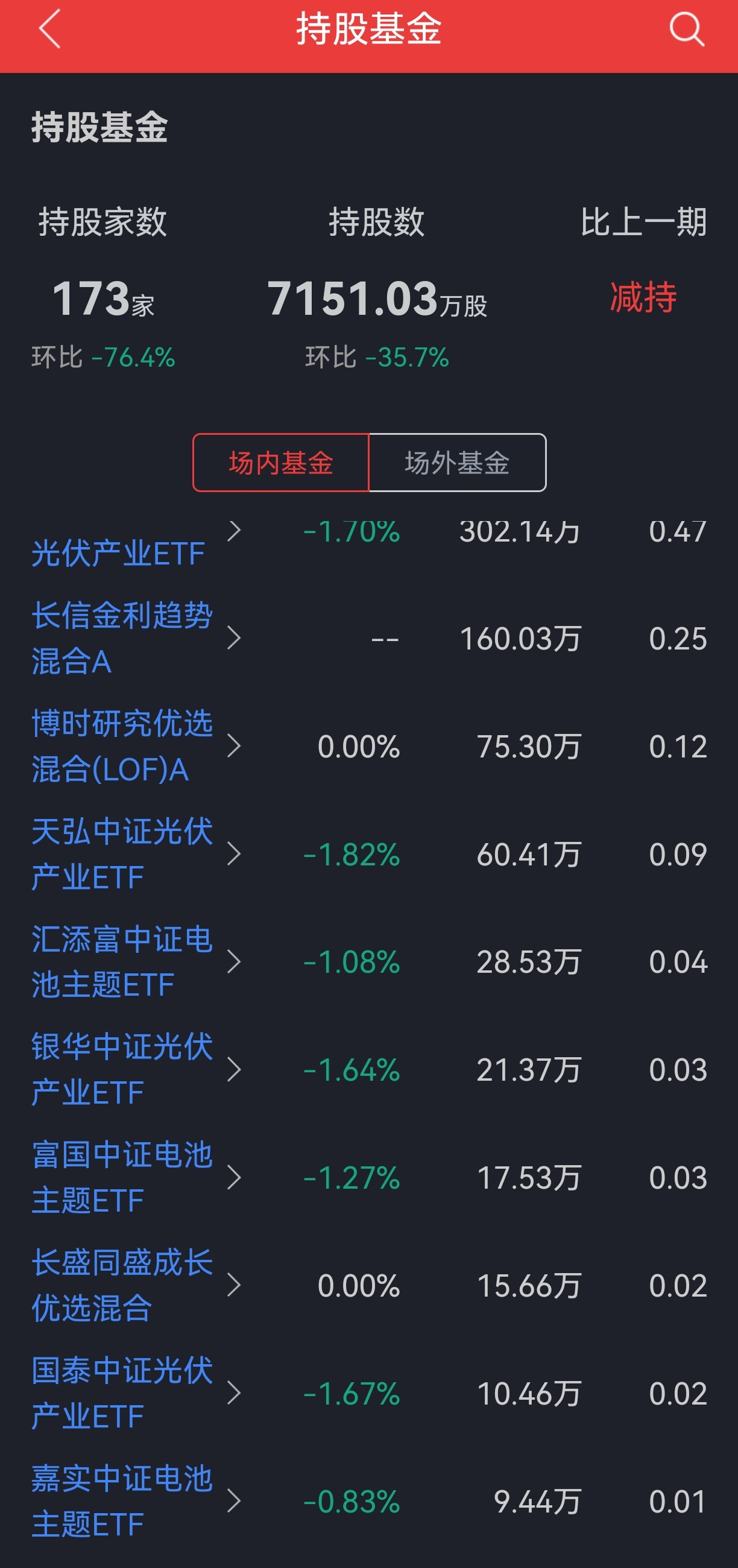This screenshot has height=1568, width=738.
Task: Select 减持 status label
Action: (x=643, y=297)
